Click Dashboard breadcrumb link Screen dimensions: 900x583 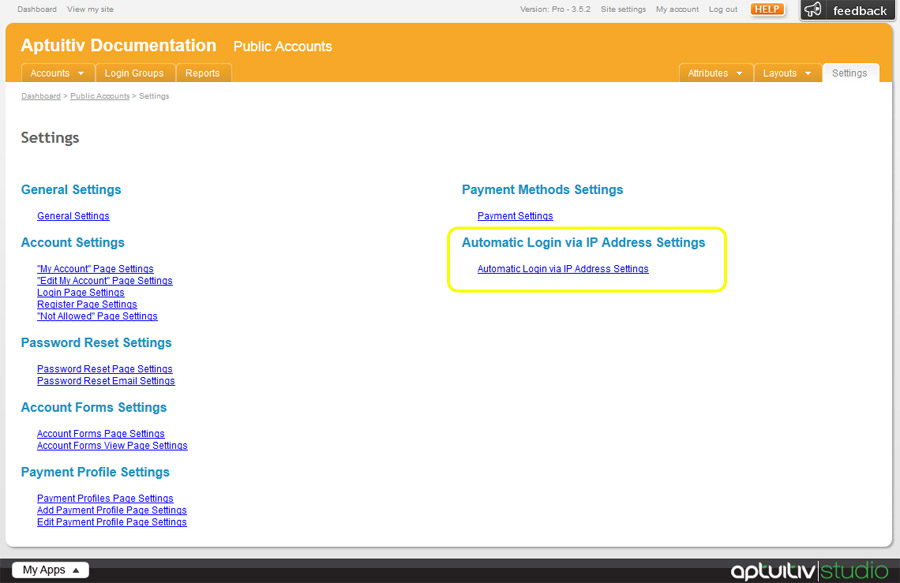(41, 96)
